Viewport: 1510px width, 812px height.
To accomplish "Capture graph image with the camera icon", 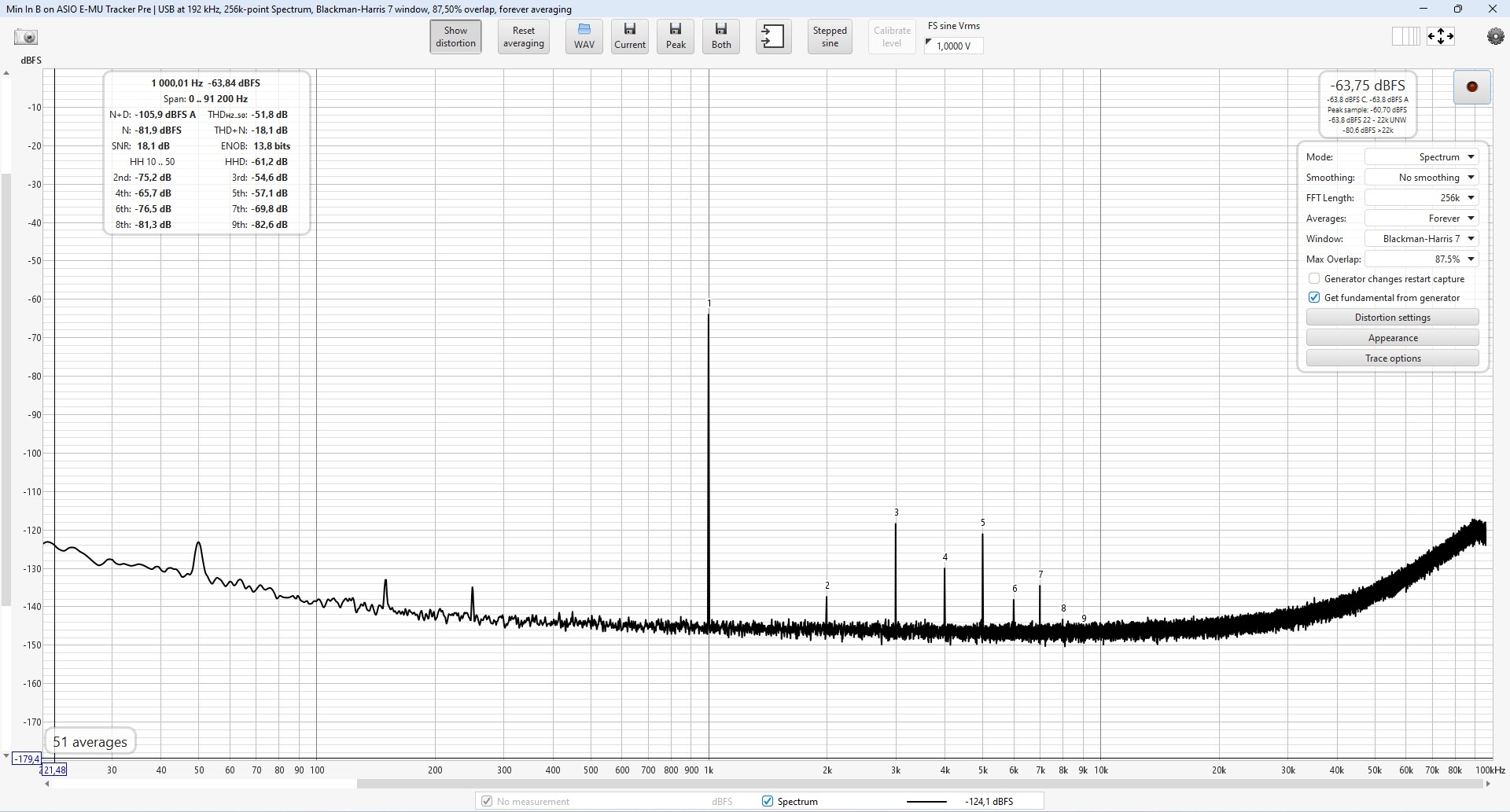I will click(26, 37).
